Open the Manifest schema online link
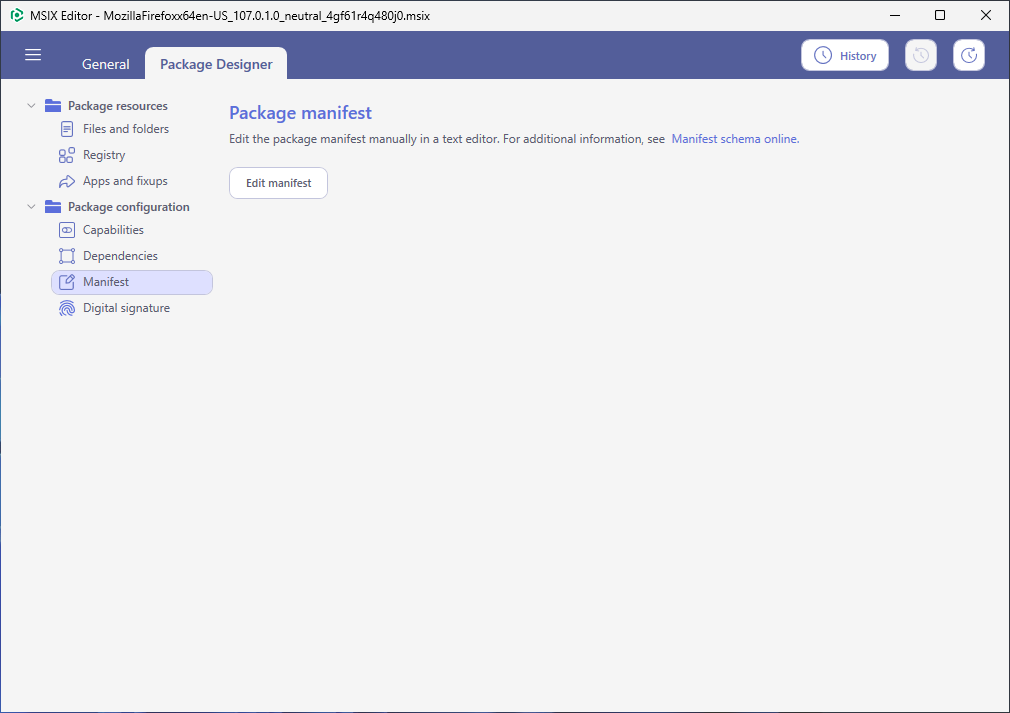This screenshot has height=713, width=1010. [735, 139]
